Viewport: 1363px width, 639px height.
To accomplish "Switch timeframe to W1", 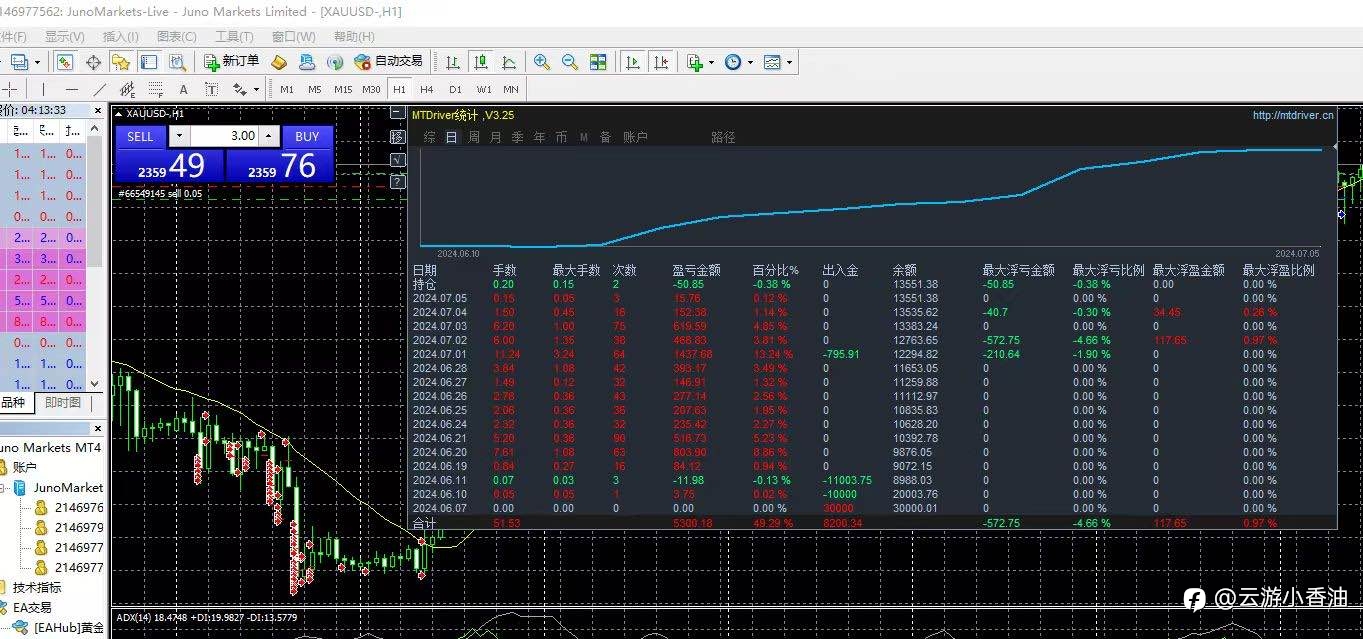I will (484, 89).
